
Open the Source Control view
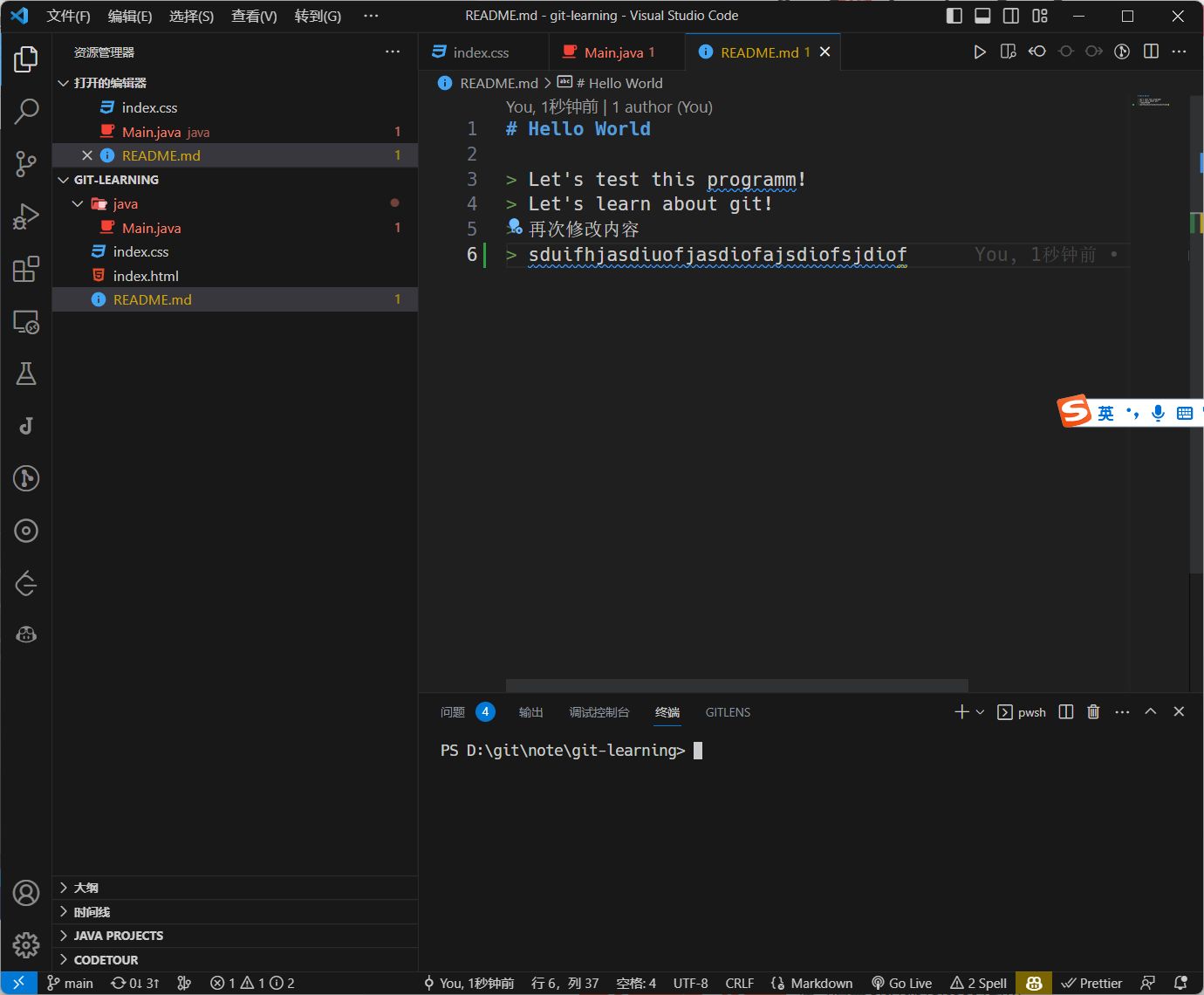[26, 163]
